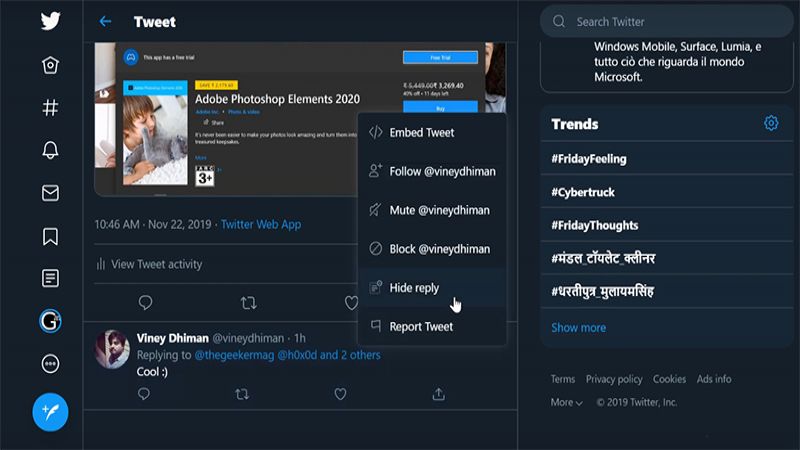Choose Mute @vineydhiman

tap(432, 210)
